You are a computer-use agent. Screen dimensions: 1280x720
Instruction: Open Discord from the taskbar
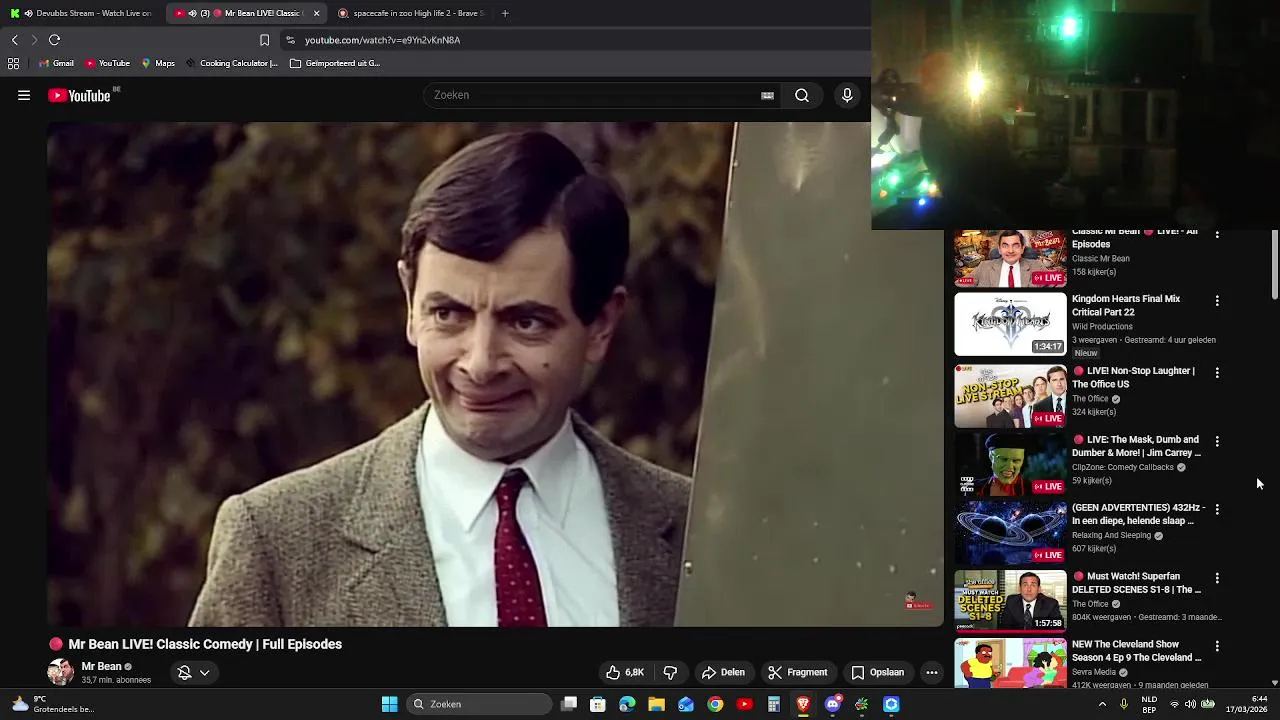point(832,704)
